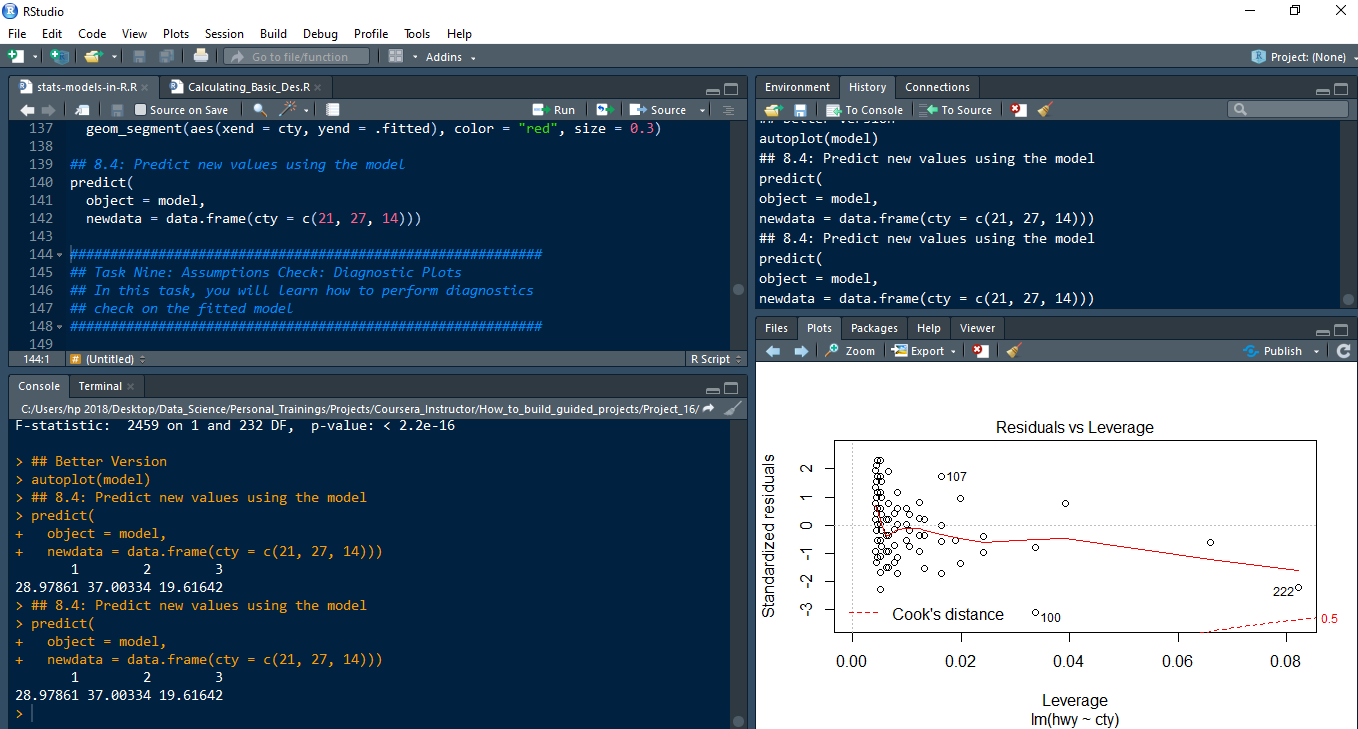1358x729 pixels.
Task: Open the code tools magic wand
Action: [288, 110]
